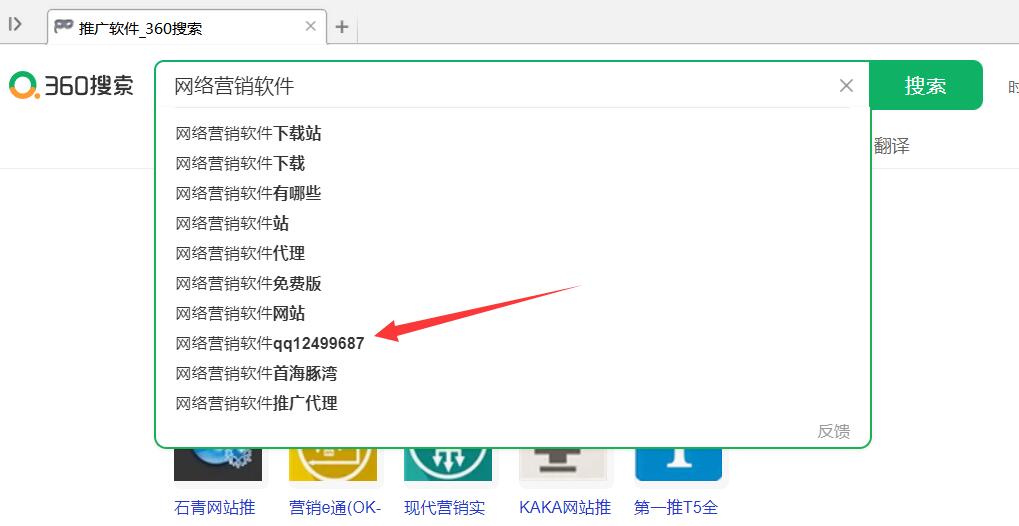Click the 现代营销实 green software icon
The image size is (1019, 526).
pyautogui.click(x=448, y=466)
